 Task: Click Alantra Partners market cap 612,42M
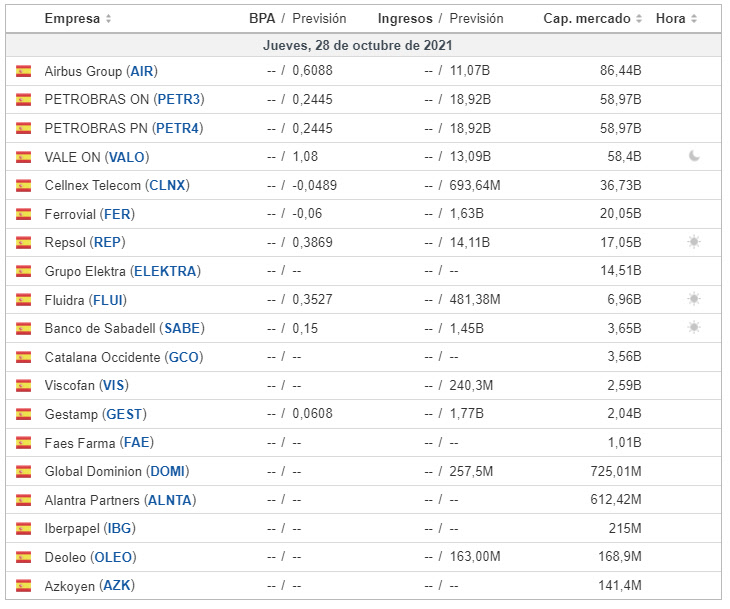click(616, 500)
